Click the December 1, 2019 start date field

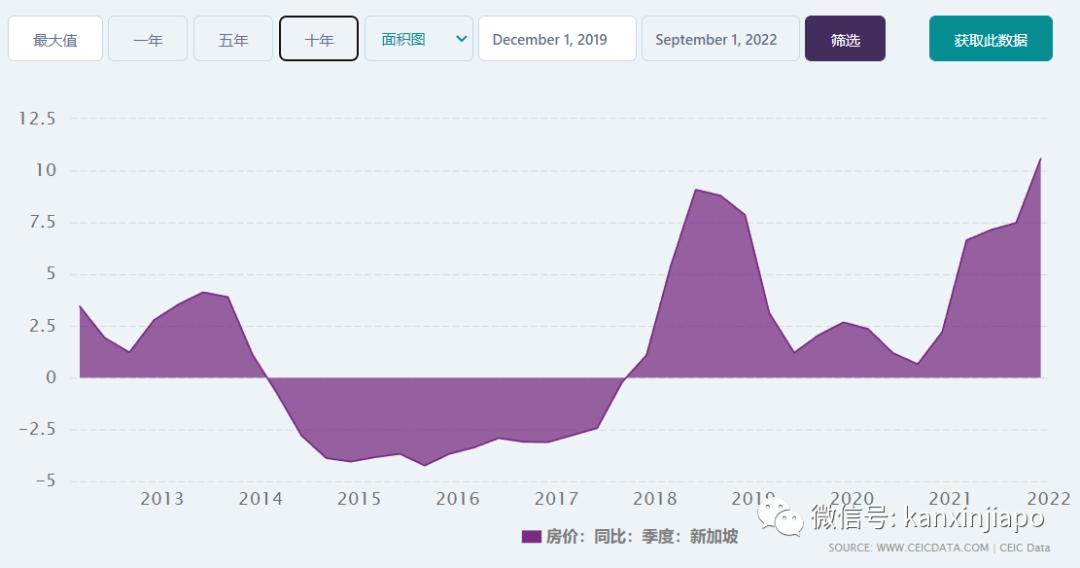557,40
